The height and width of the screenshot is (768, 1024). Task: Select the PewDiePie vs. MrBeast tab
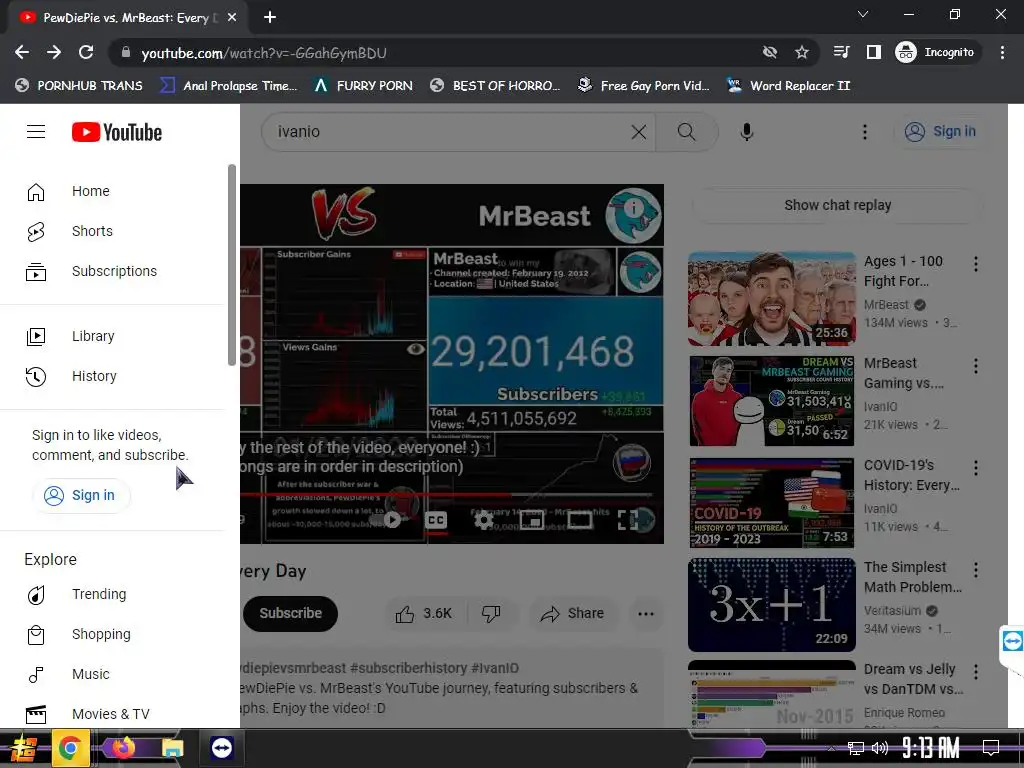127,18
